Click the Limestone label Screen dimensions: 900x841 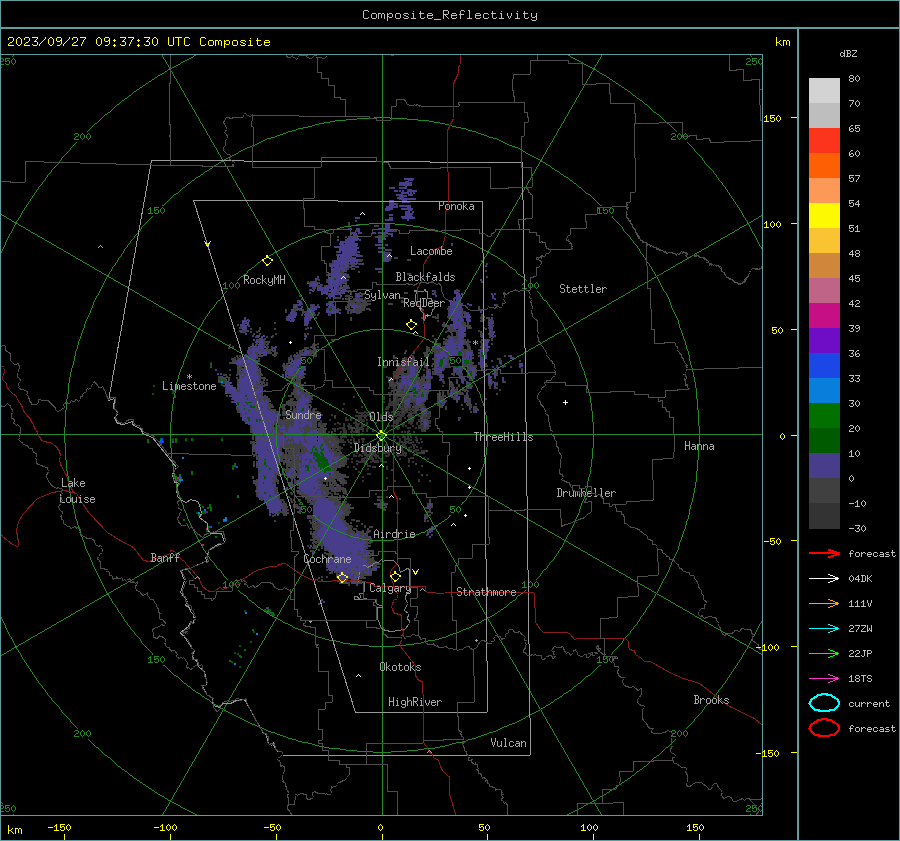click(189, 386)
